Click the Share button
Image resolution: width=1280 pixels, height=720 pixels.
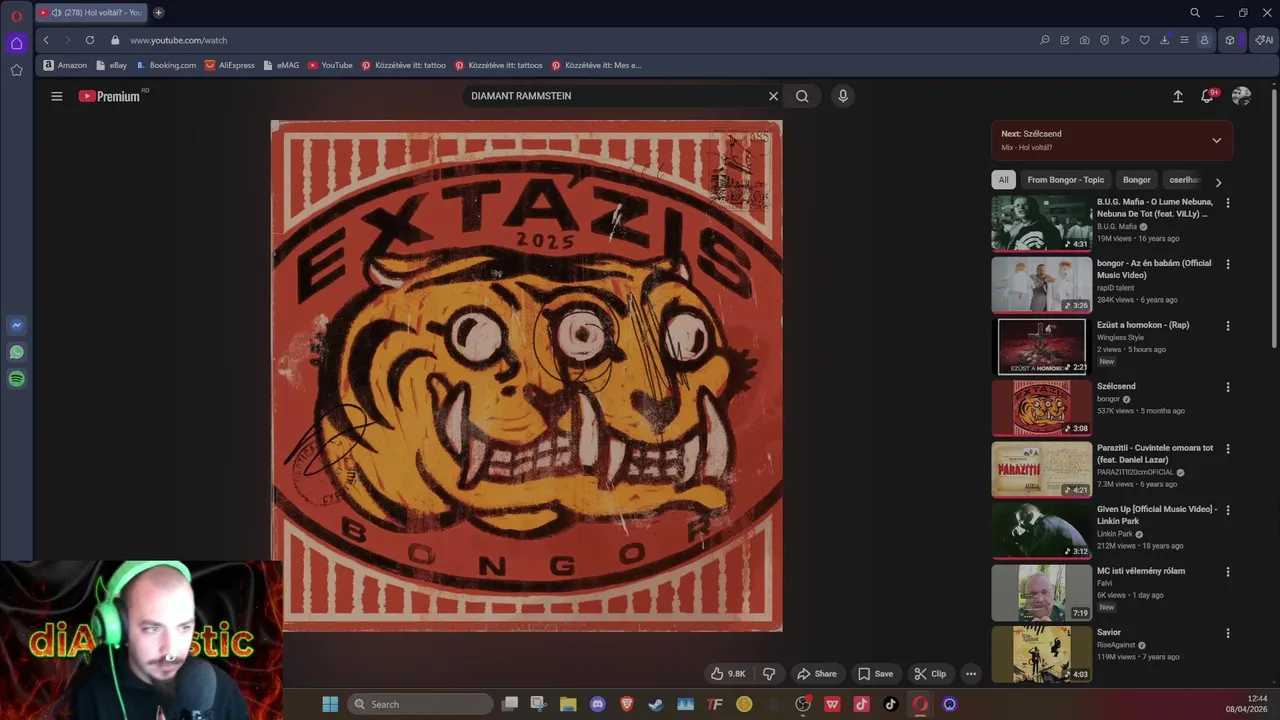pyautogui.click(x=816, y=674)
